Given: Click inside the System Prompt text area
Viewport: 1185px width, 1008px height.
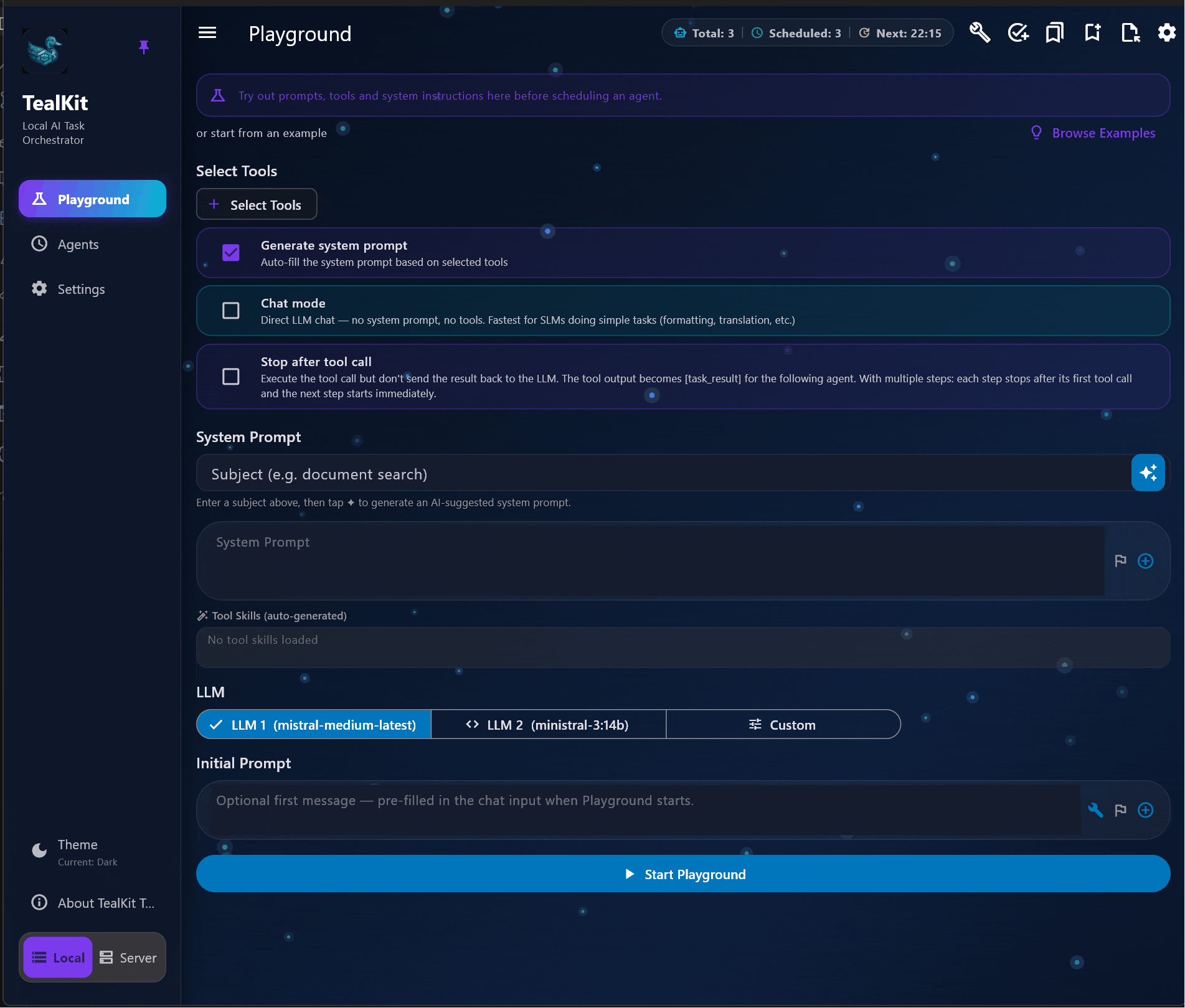Looking at the screenshot, I should 651,561.
